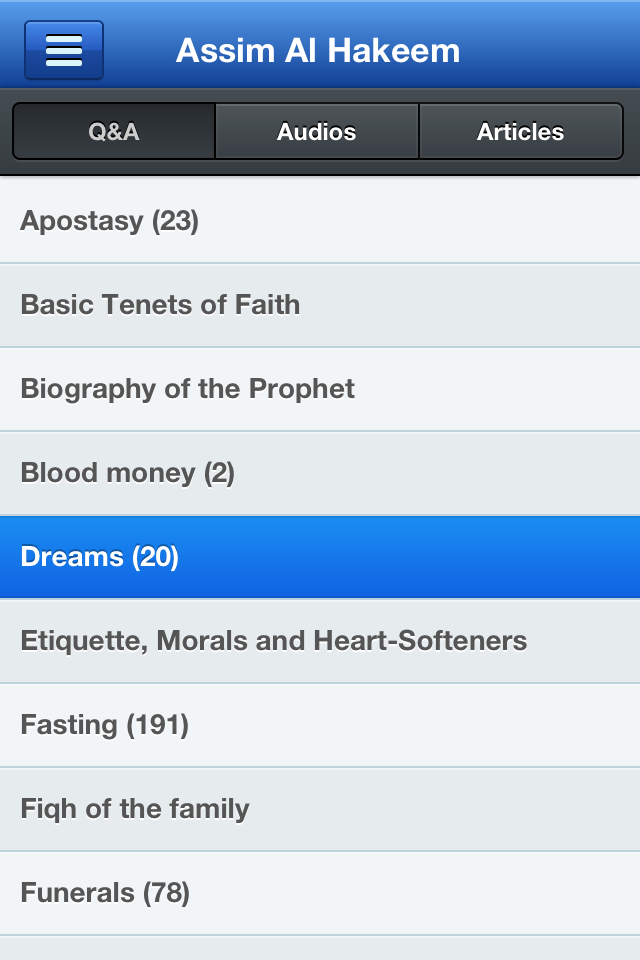Select Basic Tenets of Faith
640x960 pixels.
(320, 305)
